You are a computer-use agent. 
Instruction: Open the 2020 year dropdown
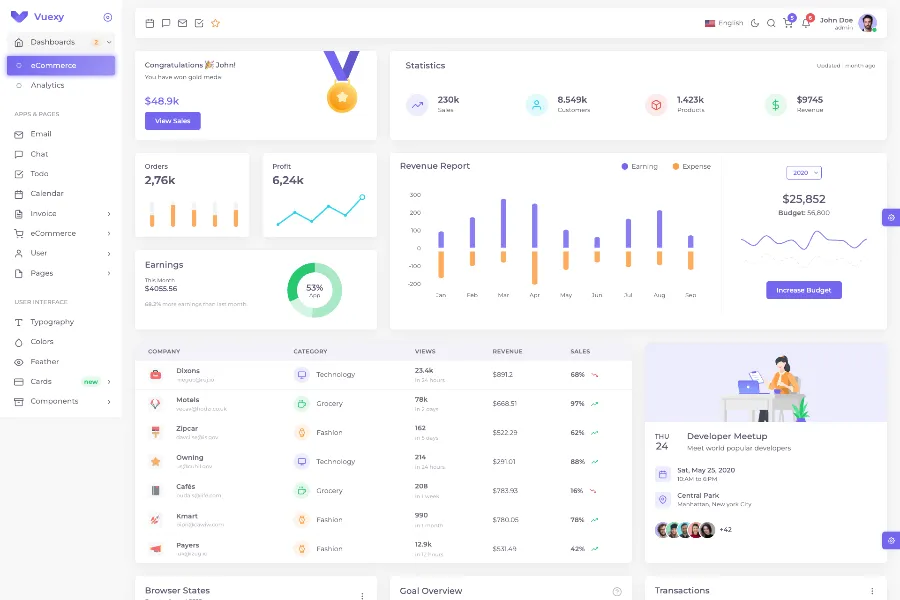[x=803, y=173]
